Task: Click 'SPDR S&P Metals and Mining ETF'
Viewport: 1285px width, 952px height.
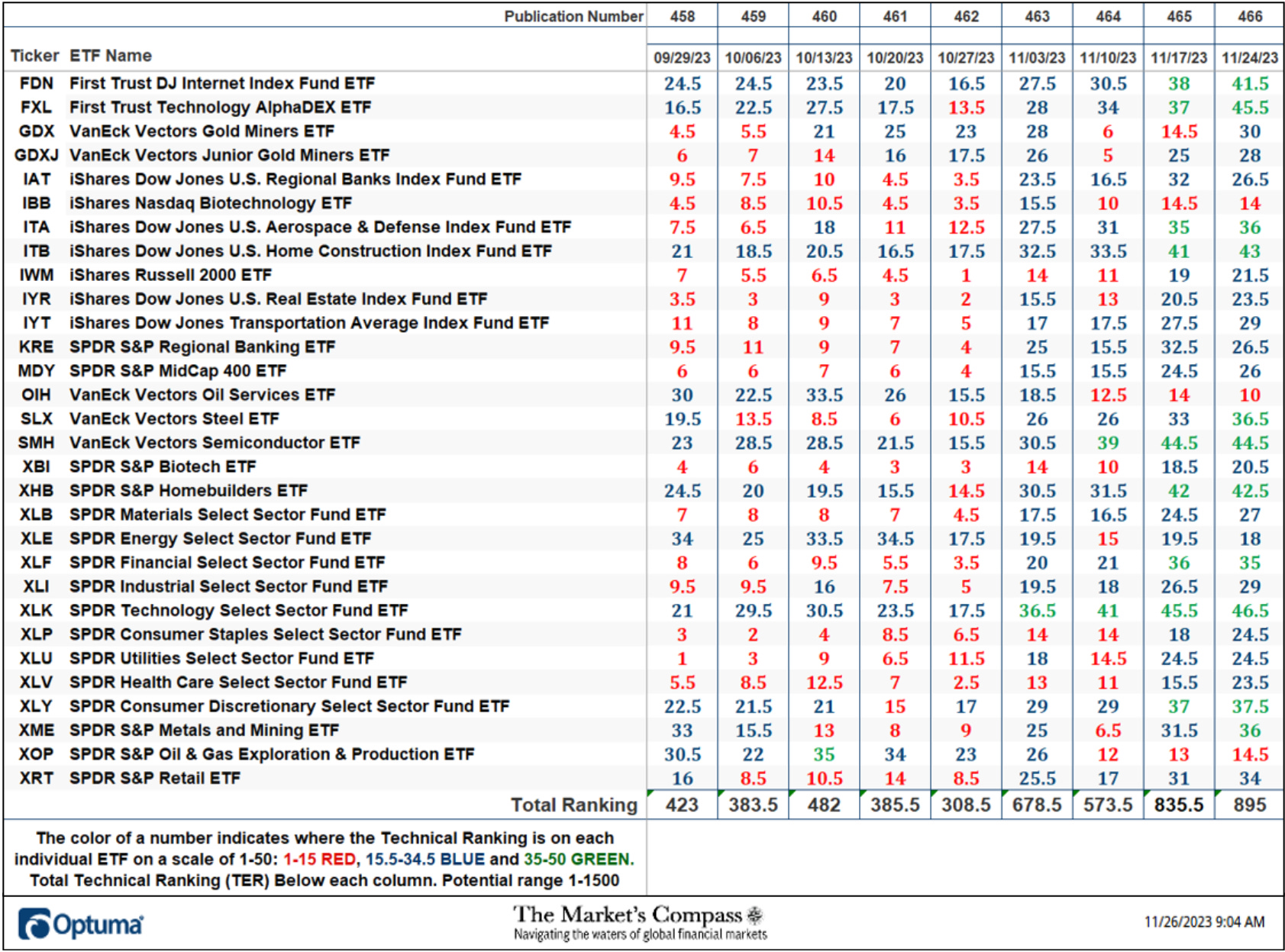Action: point(204,730)
